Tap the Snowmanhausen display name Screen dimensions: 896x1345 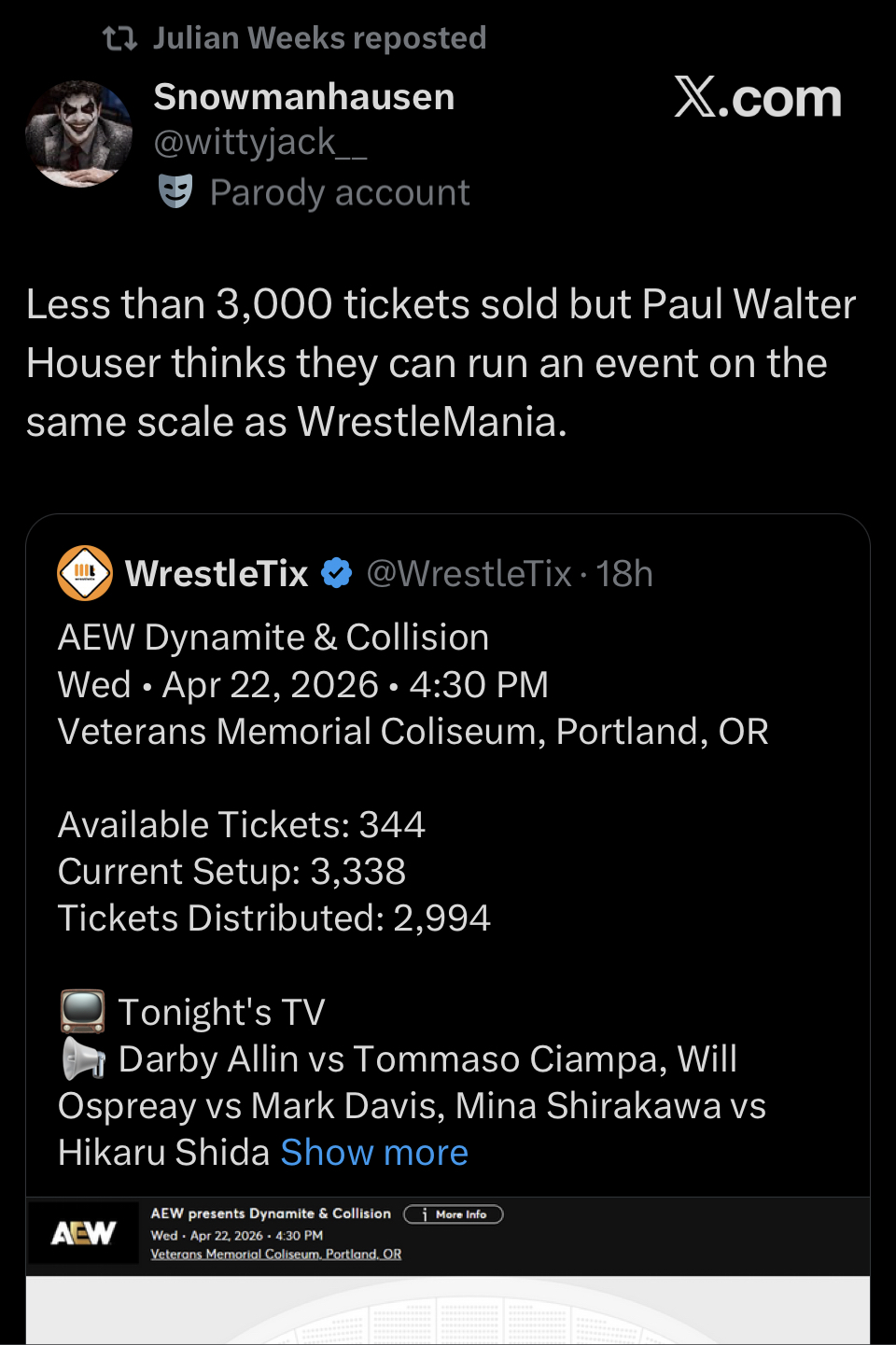pyautogui.click(x=304, y=97)
